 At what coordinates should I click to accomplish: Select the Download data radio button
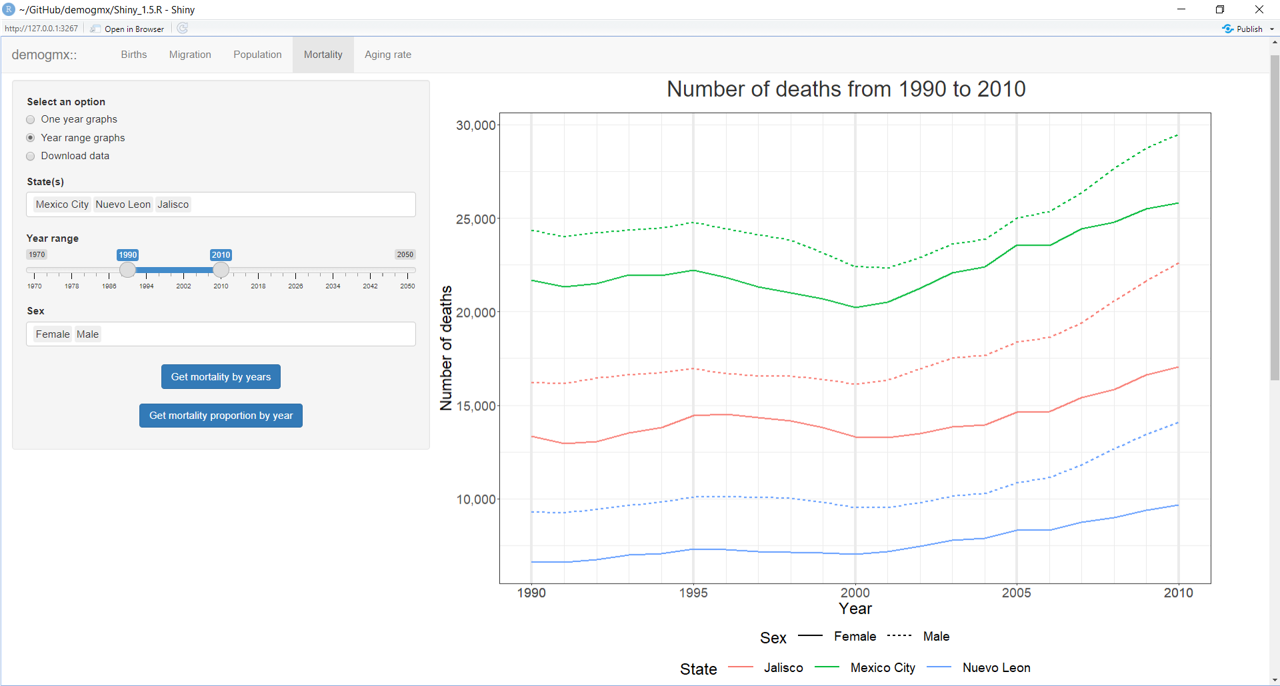coord(31,156)
